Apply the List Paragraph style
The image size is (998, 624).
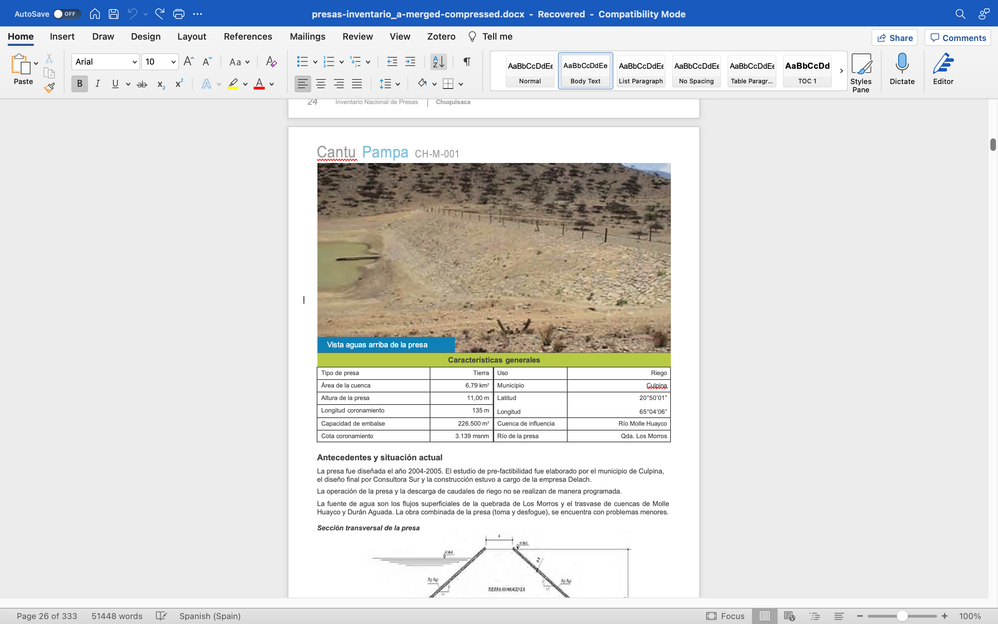(x=641, y=71)
